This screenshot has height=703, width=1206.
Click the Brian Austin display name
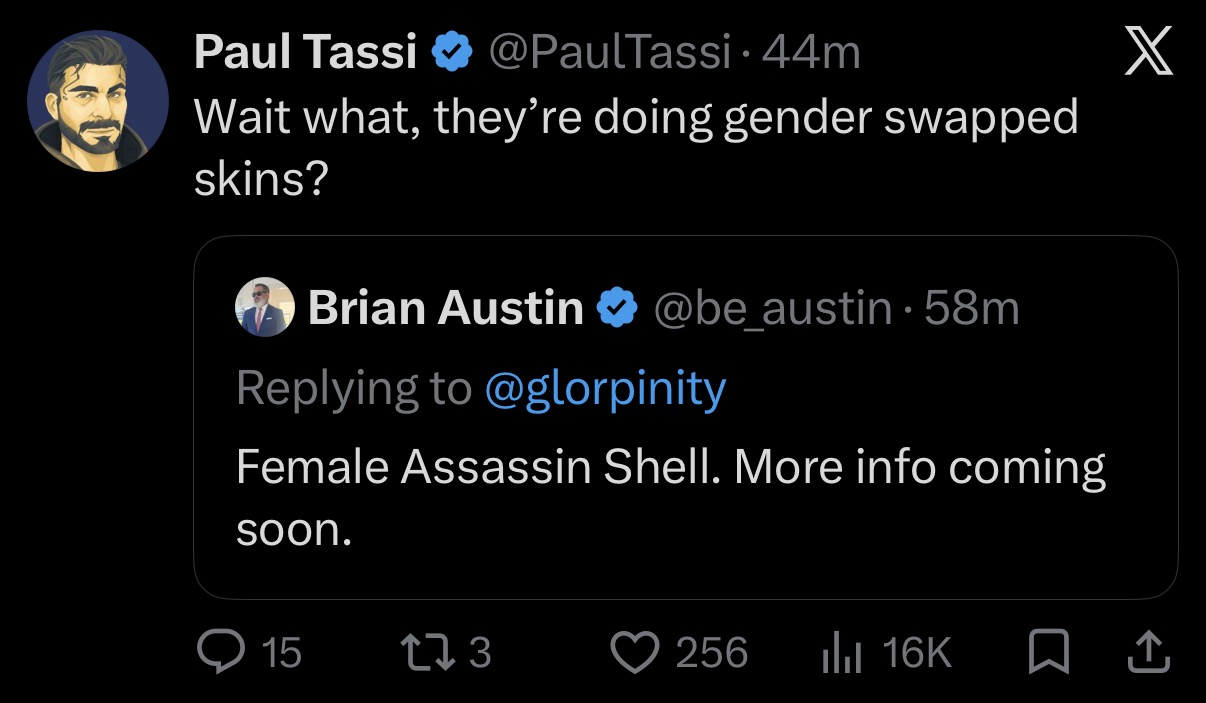point(446,307)
